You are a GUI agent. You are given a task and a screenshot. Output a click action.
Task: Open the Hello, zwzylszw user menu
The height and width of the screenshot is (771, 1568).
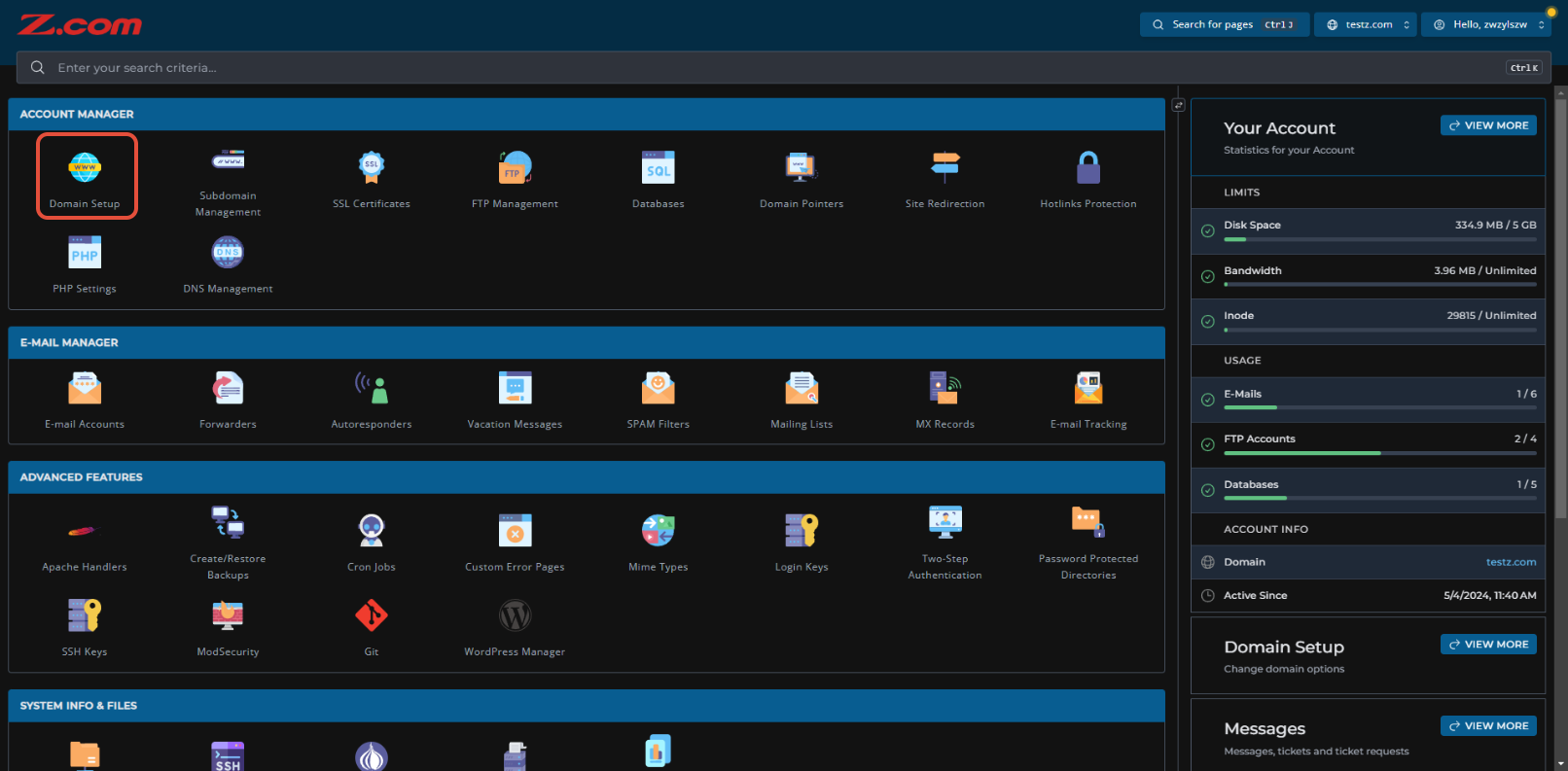click(x=1486, y=24)
